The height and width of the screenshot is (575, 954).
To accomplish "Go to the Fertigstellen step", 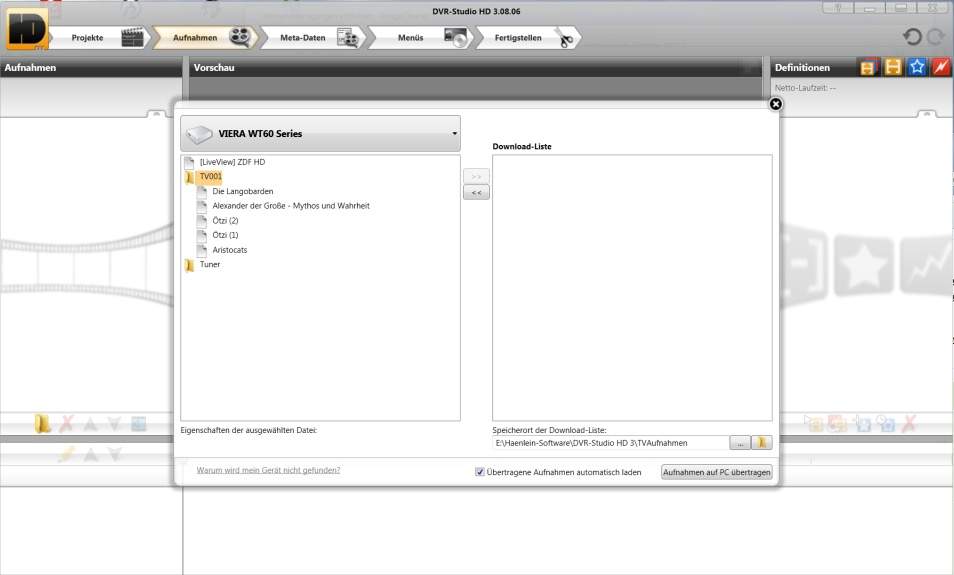I will click(529, 38).
